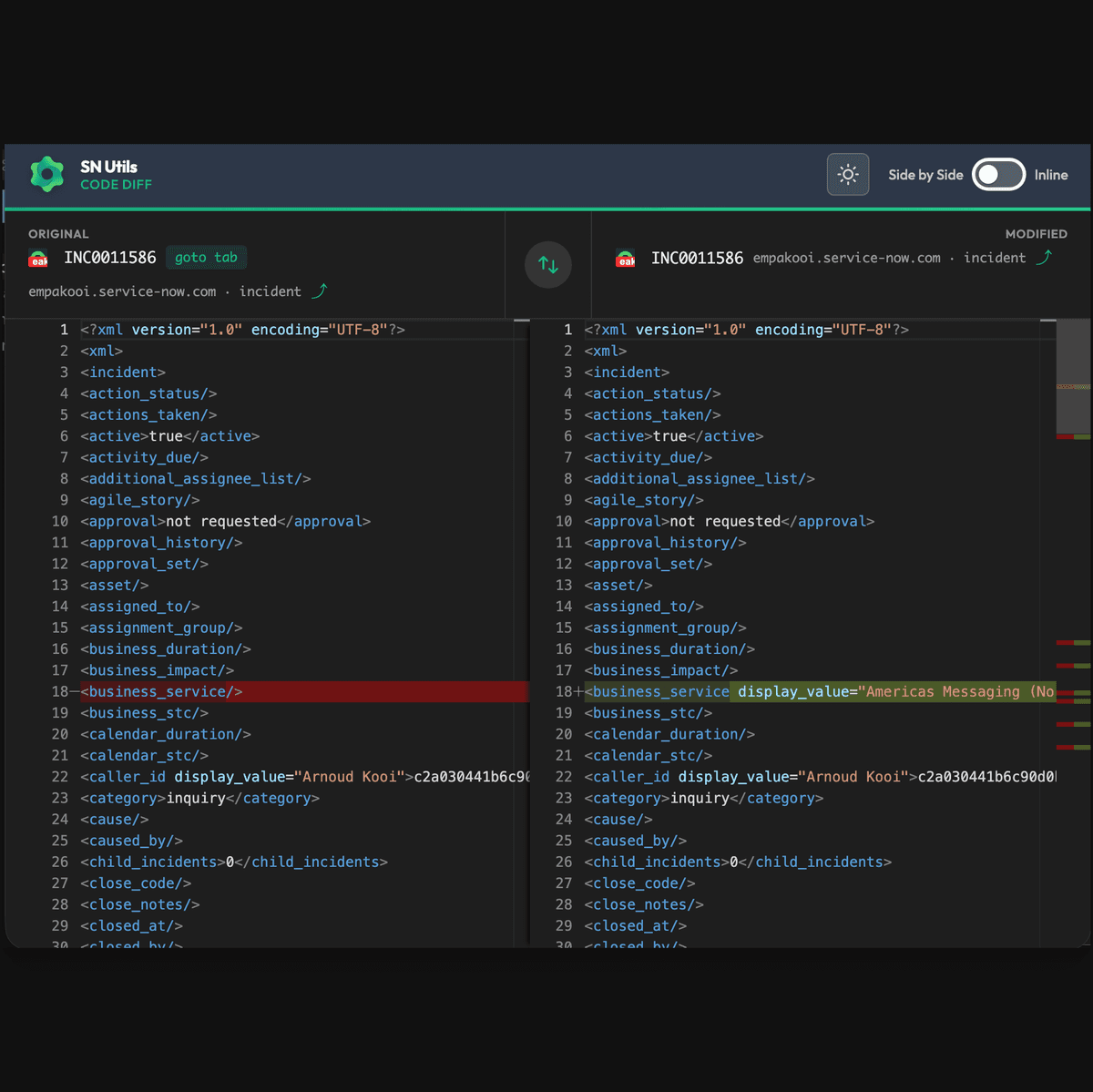This screenshot has height=1092, width=1093.
Task: Open the original incident with goto tab
Action: click(x=206, y=258)
